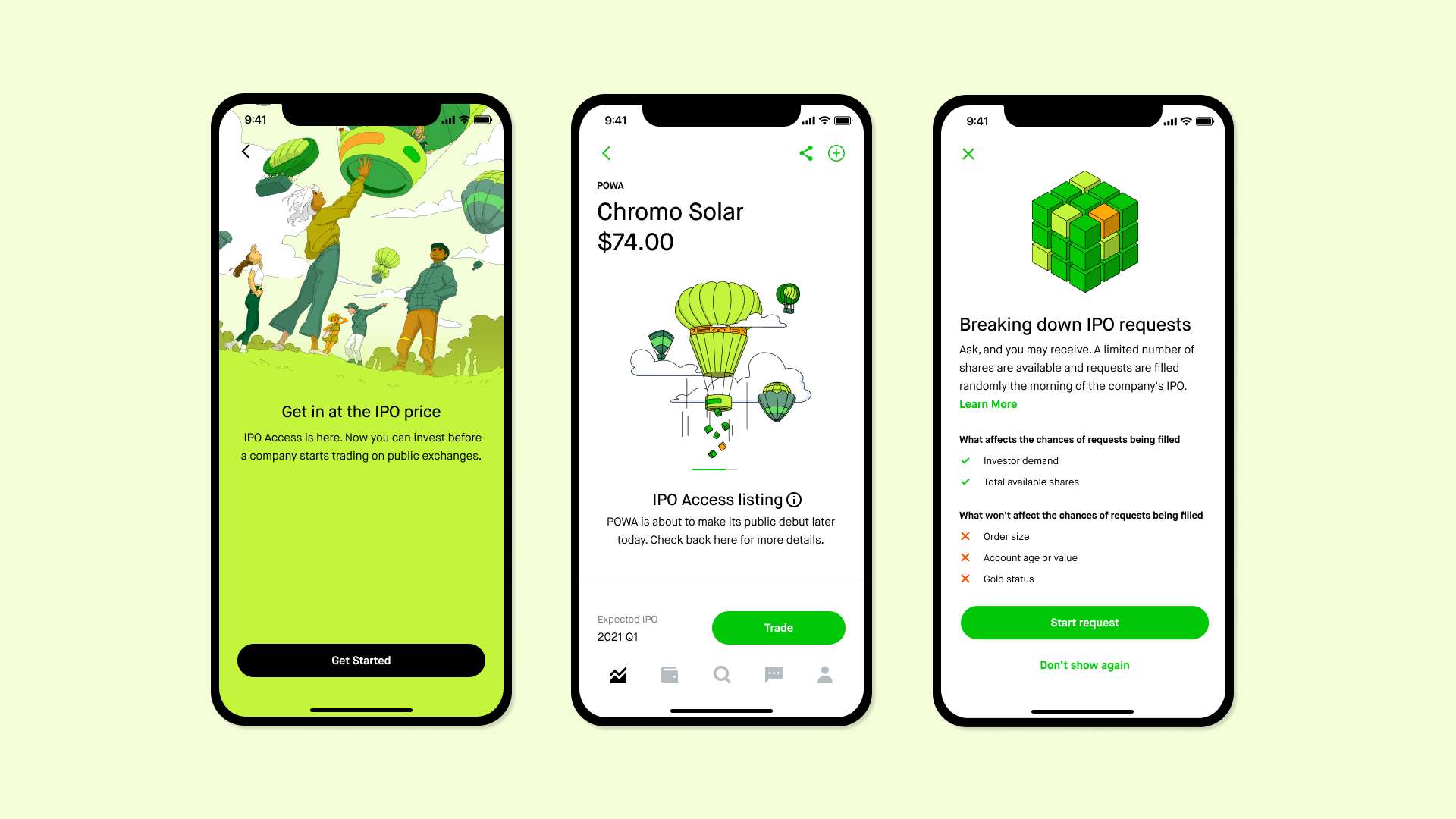Expand the Learn More link for IPO details
Viewport: 1456px width, 819px height.
(x=987, y=404)
